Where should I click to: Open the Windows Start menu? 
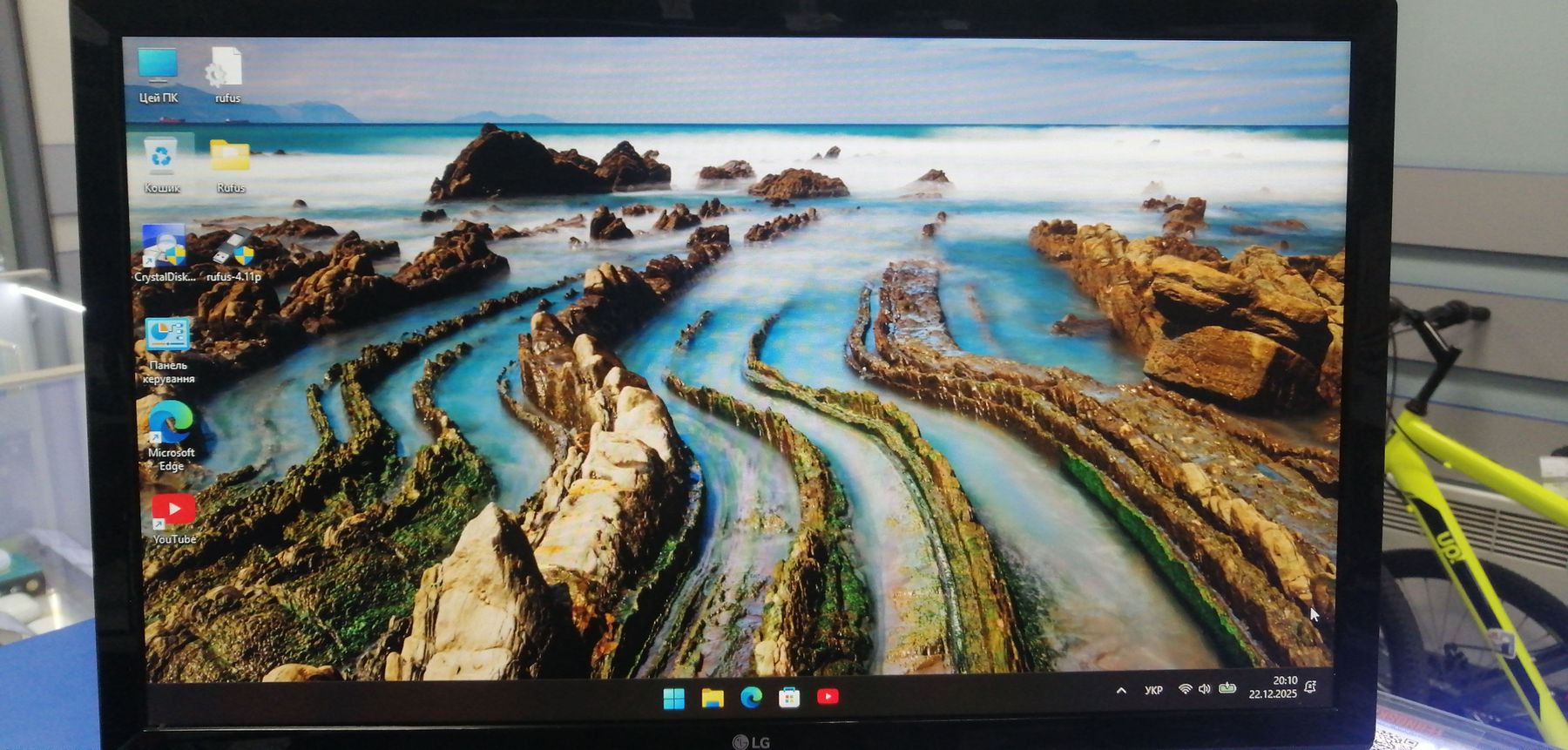pyautogui.click(x=673, y=698)
